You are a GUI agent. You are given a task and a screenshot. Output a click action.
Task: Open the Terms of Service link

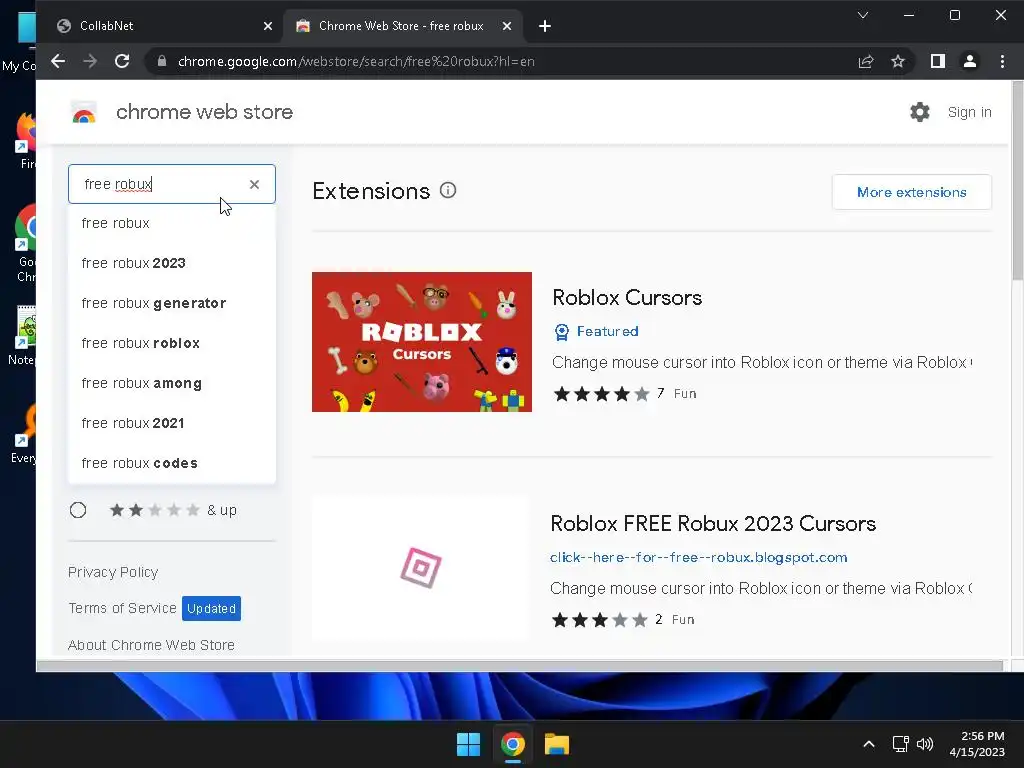tap(122, 608)
